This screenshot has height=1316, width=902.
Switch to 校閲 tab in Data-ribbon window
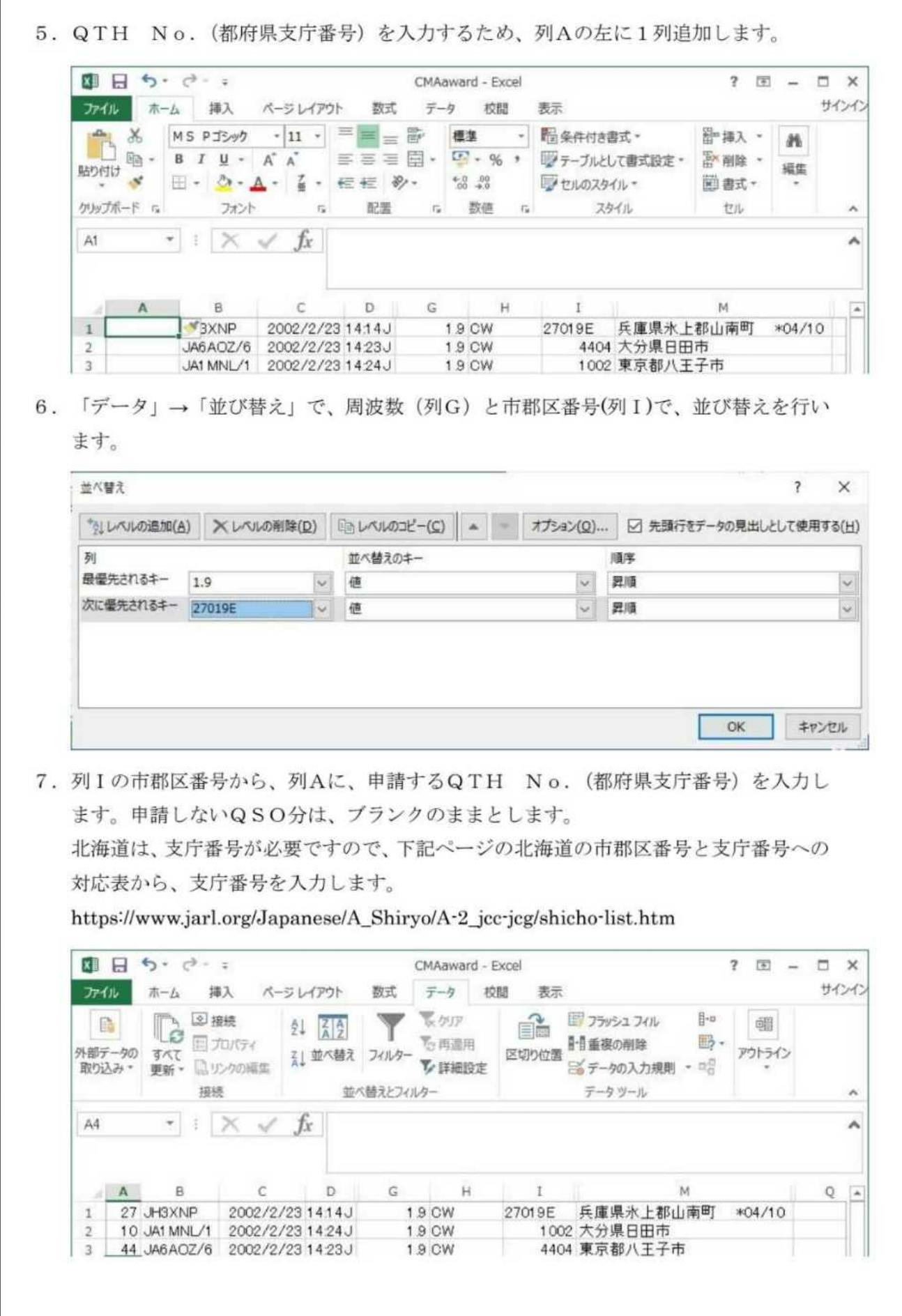(x=496, y=992)
